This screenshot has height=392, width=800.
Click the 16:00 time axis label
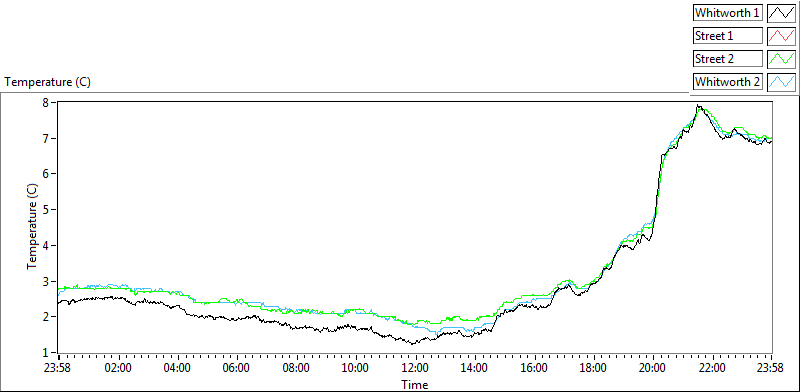(534, 368)
